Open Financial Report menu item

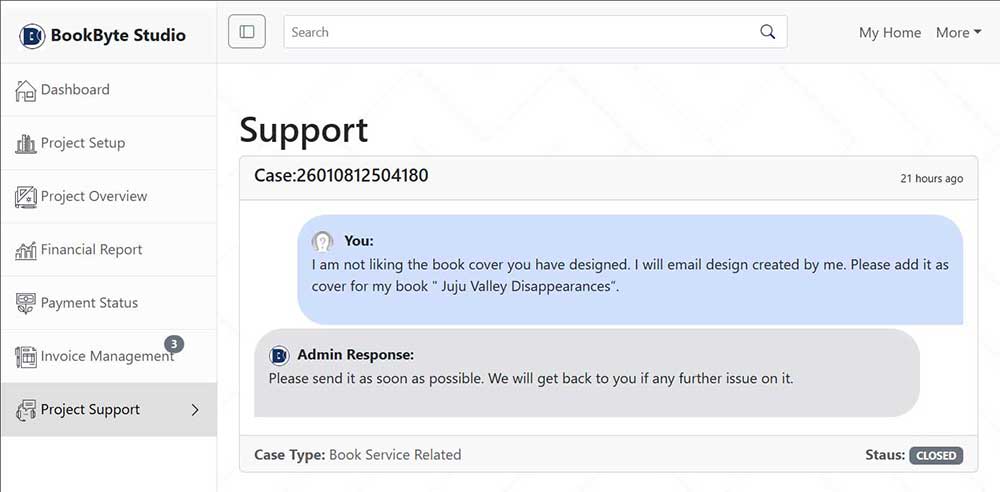[91, 250]
